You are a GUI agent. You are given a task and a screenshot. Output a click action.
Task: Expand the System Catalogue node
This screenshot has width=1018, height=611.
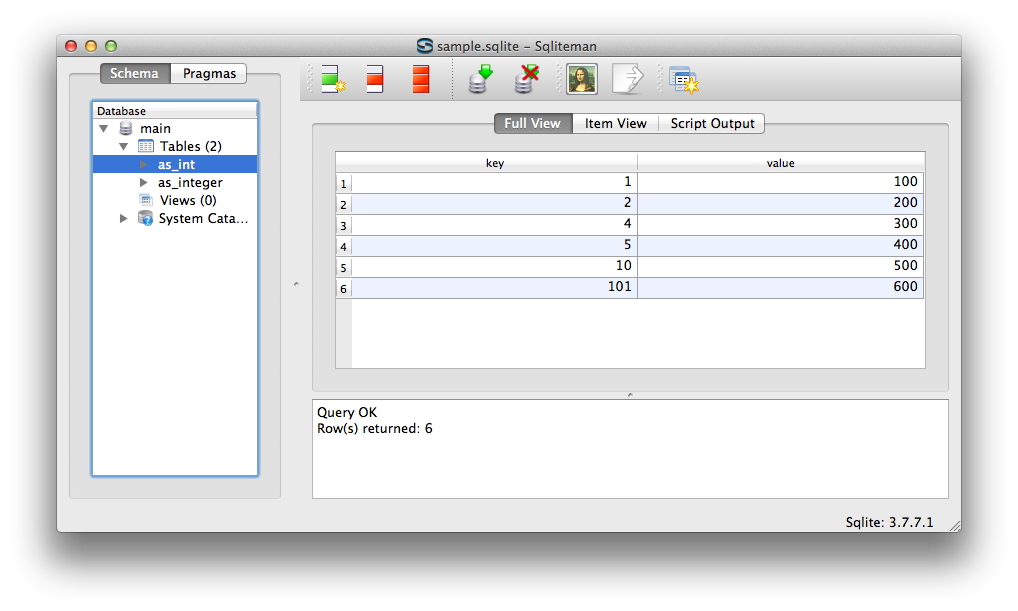[x=123, y=218]
